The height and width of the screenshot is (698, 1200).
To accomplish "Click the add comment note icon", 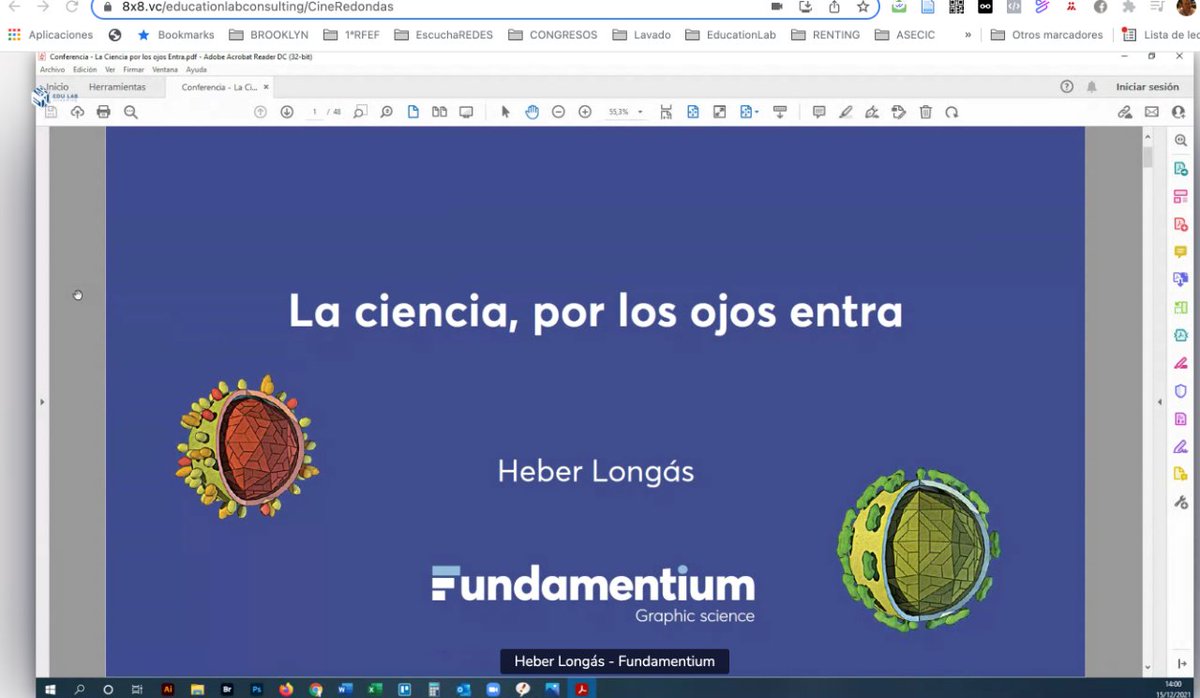I will (819, 112).
